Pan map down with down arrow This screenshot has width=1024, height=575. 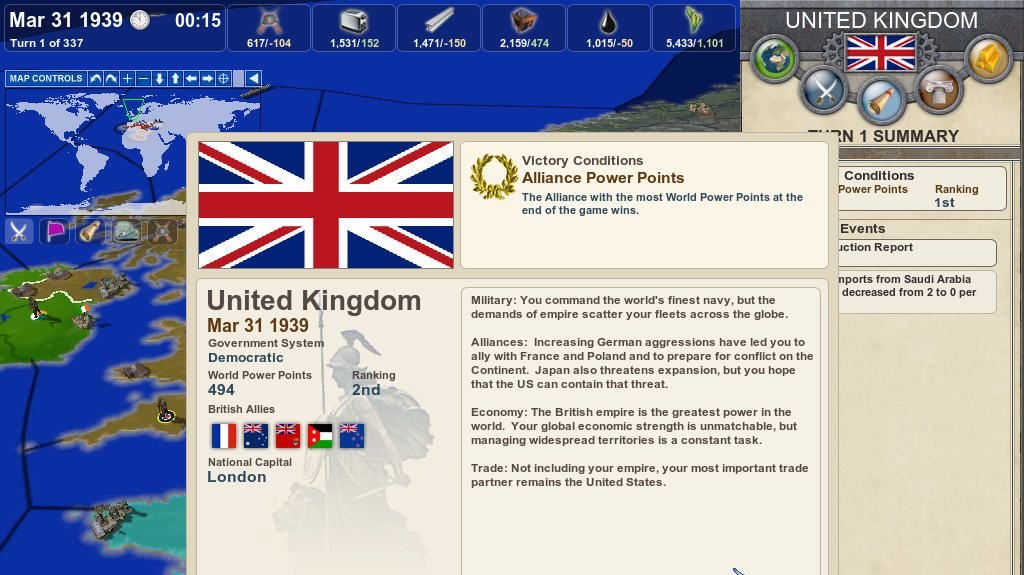click(159, 78)
